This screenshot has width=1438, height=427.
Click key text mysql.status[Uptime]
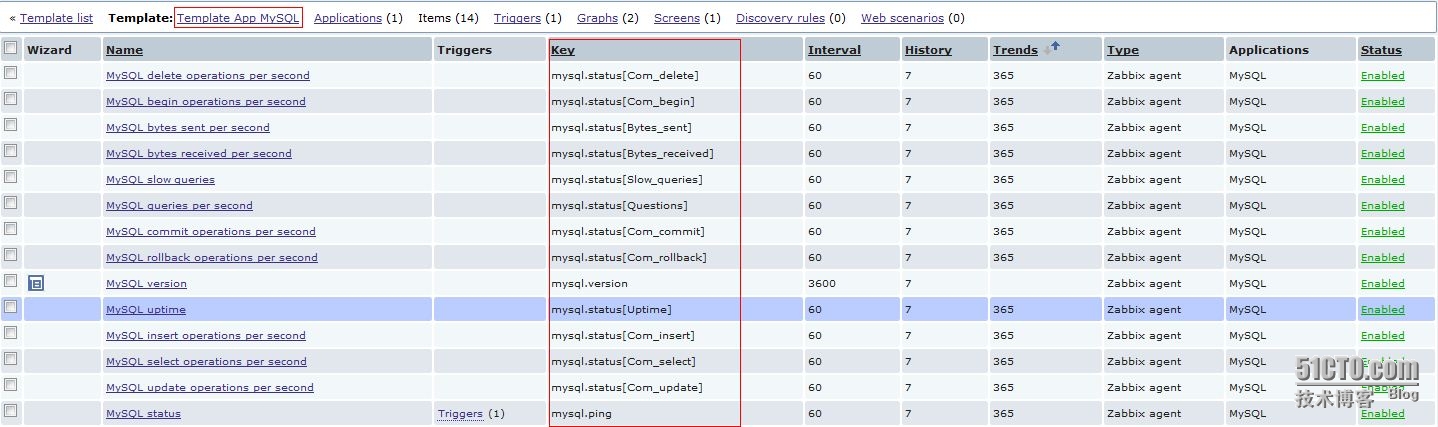[611, 310]
